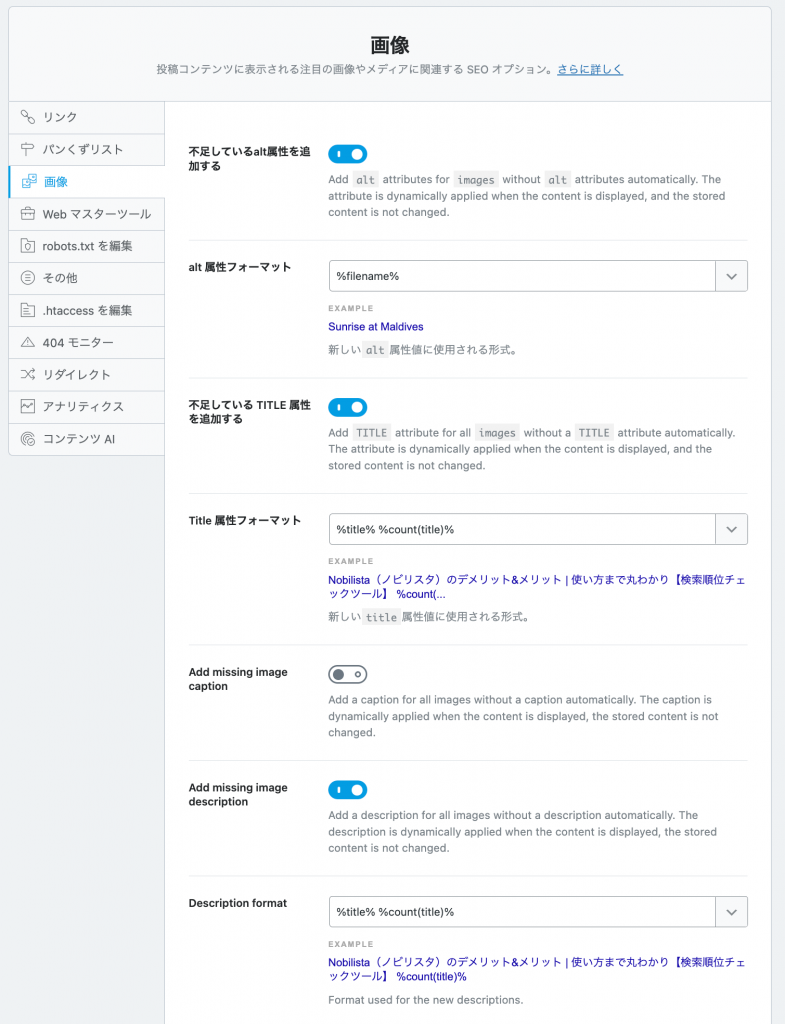This screenshot has width=785, height=1024.
Task: Click the Add missing image description label
Action: pyautogui.click(x=238, y=795)
